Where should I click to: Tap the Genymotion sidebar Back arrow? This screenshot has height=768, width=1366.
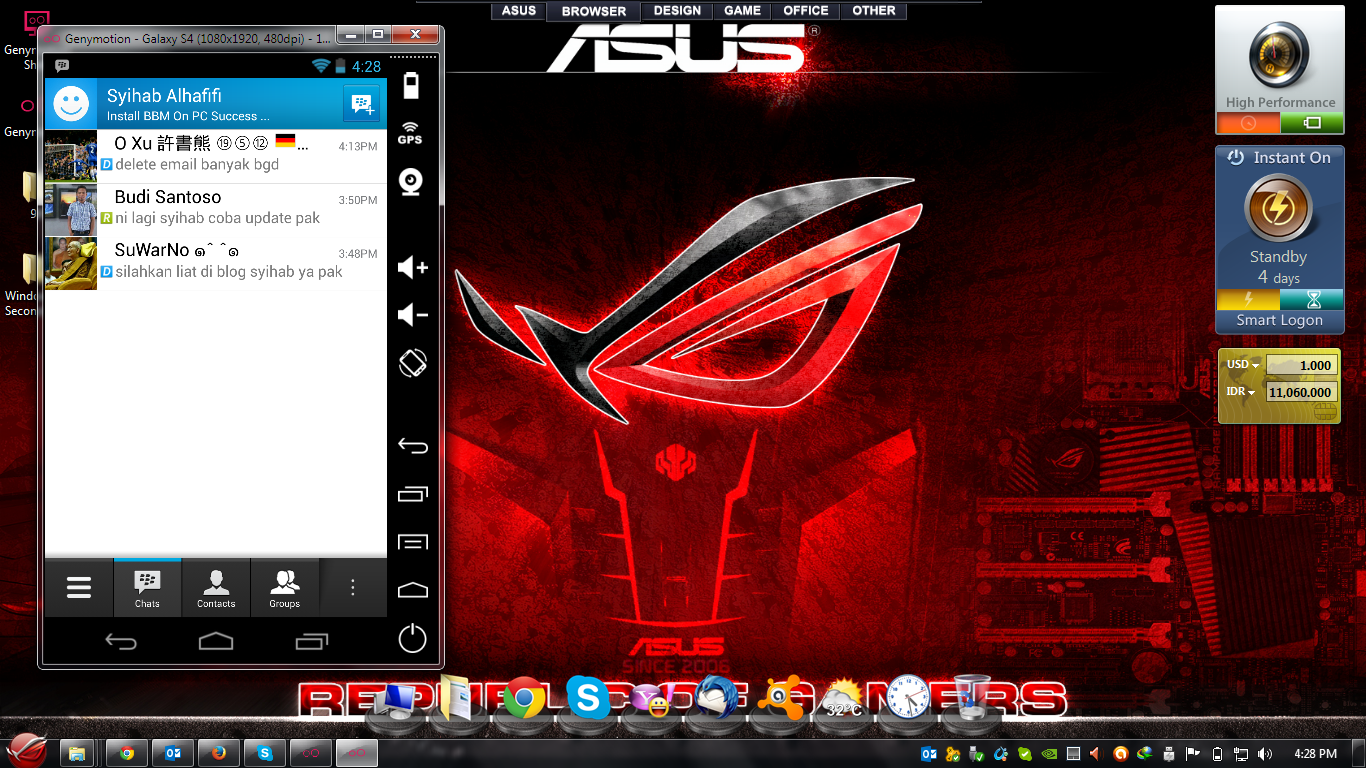(x=413, y=446)
